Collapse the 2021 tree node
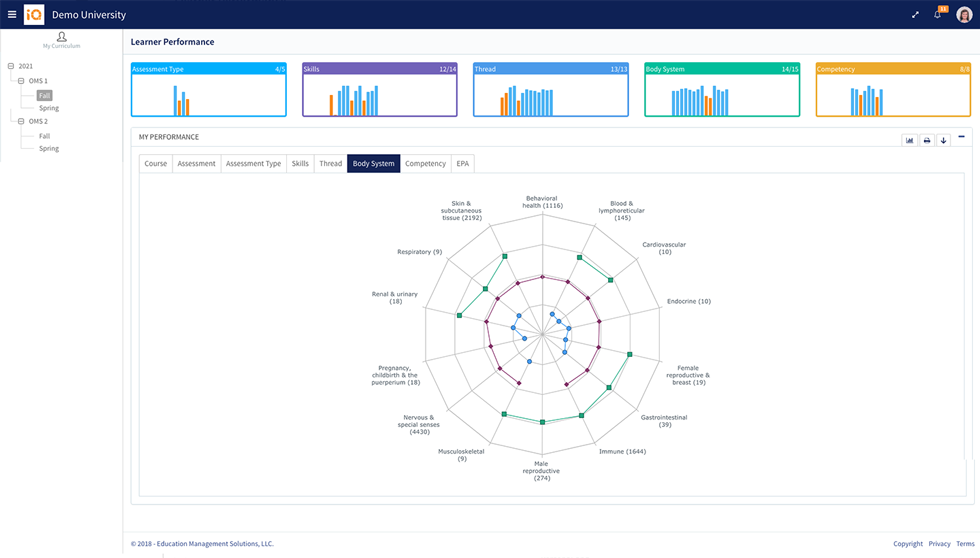This screenshot has width=980, height=558. pyautogui.click(x=11, y=66)
